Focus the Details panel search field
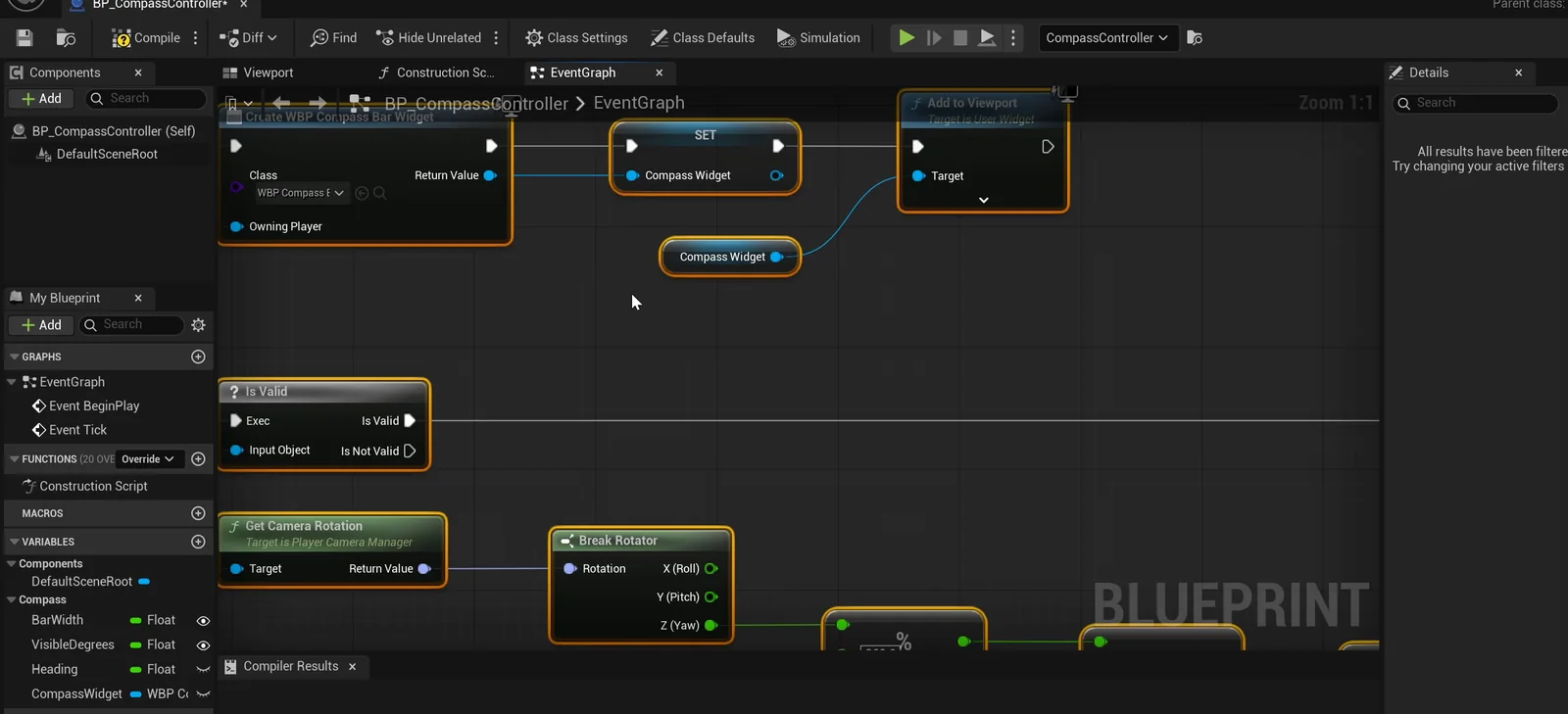This screenshot has height=714, width=1568. coord(1476,103)
